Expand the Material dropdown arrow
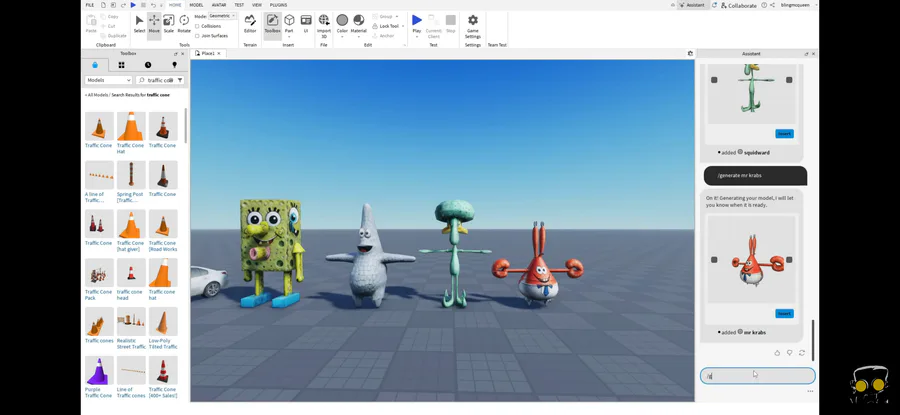Image resolution: width=900 pixels, height=415 pixels. click(x=359, y=36)
